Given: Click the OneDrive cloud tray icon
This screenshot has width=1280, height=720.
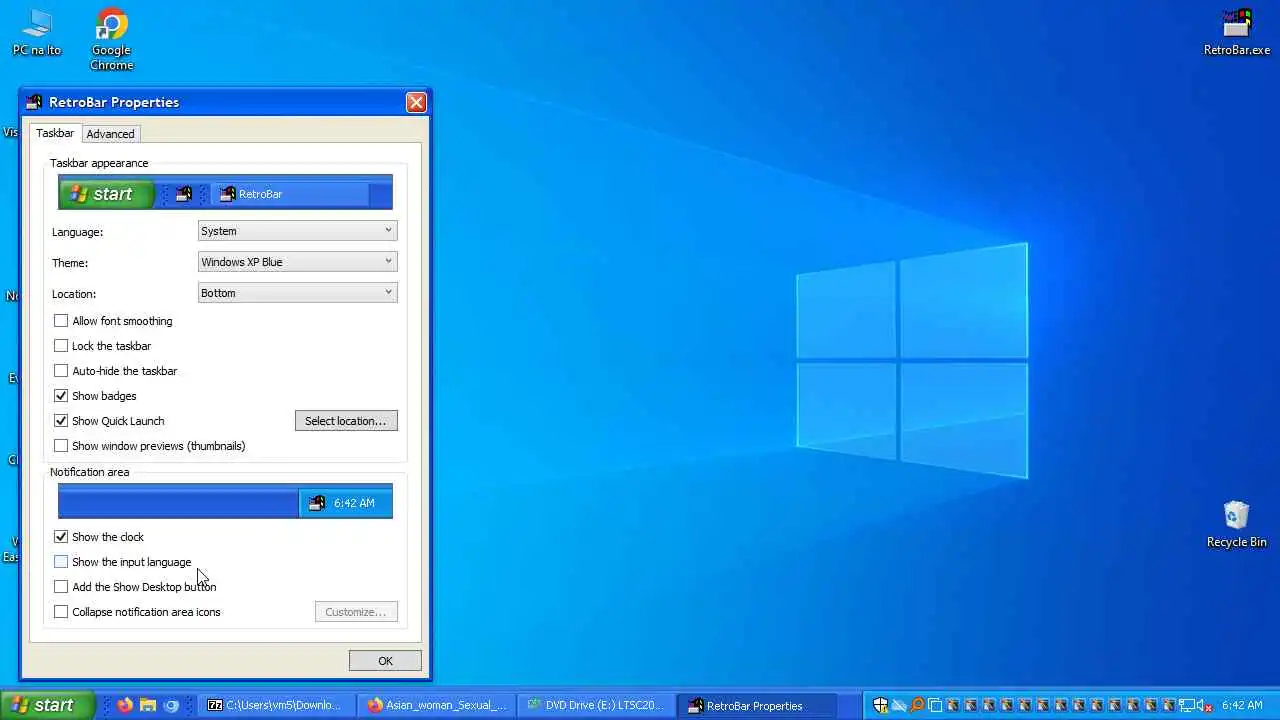Looking at the screenshot, I should click(x=899, y=705).
